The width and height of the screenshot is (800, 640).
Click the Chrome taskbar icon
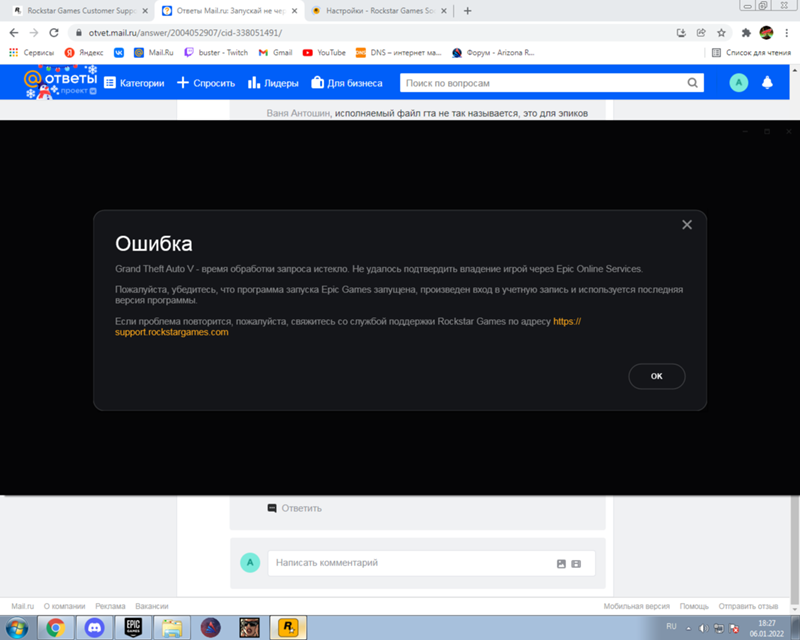click(56, 627)
